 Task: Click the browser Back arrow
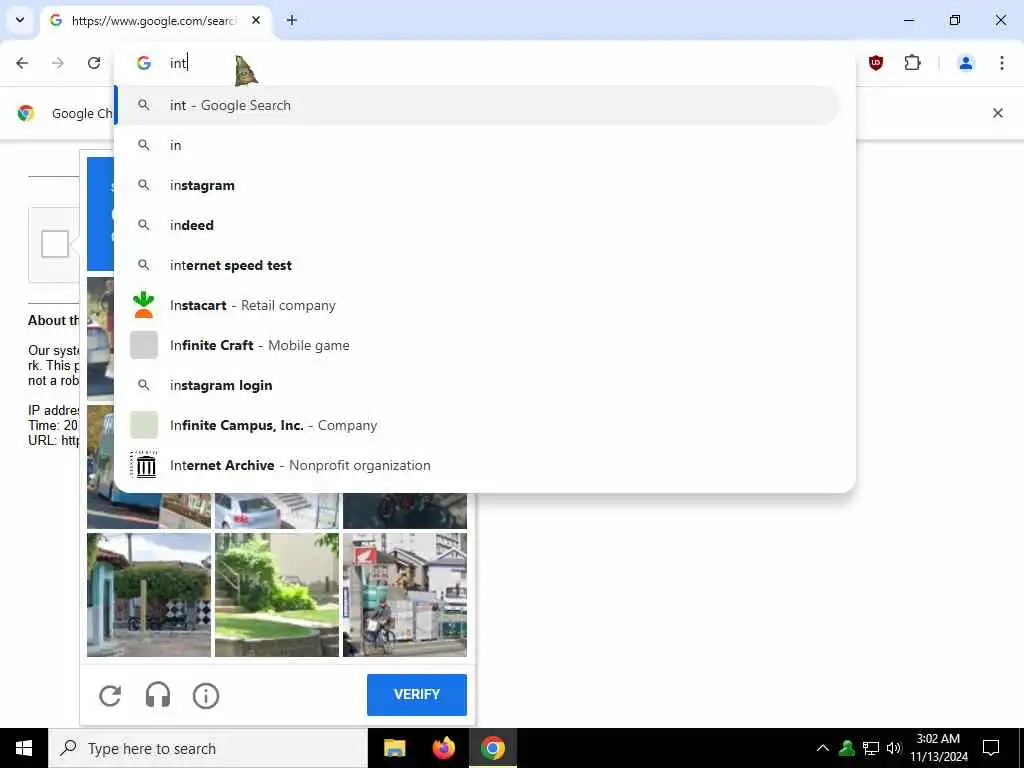(22, 63)
